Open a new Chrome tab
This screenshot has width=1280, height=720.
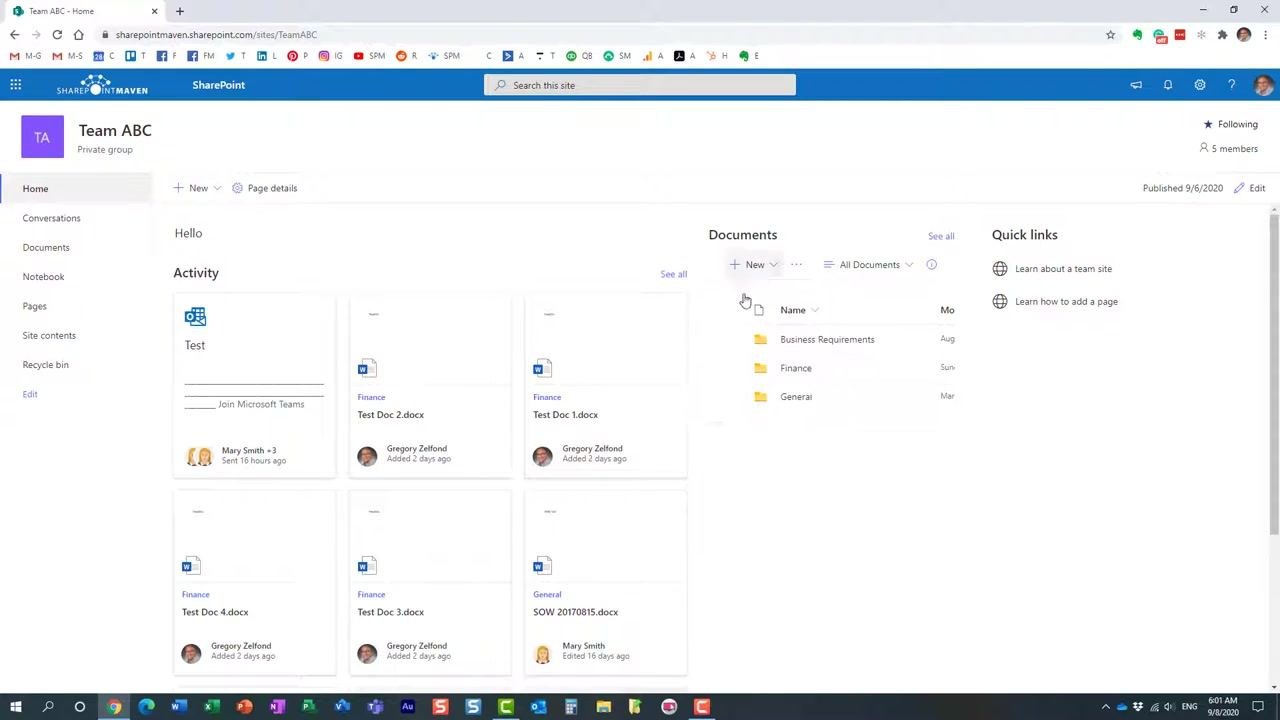[180, 11]
